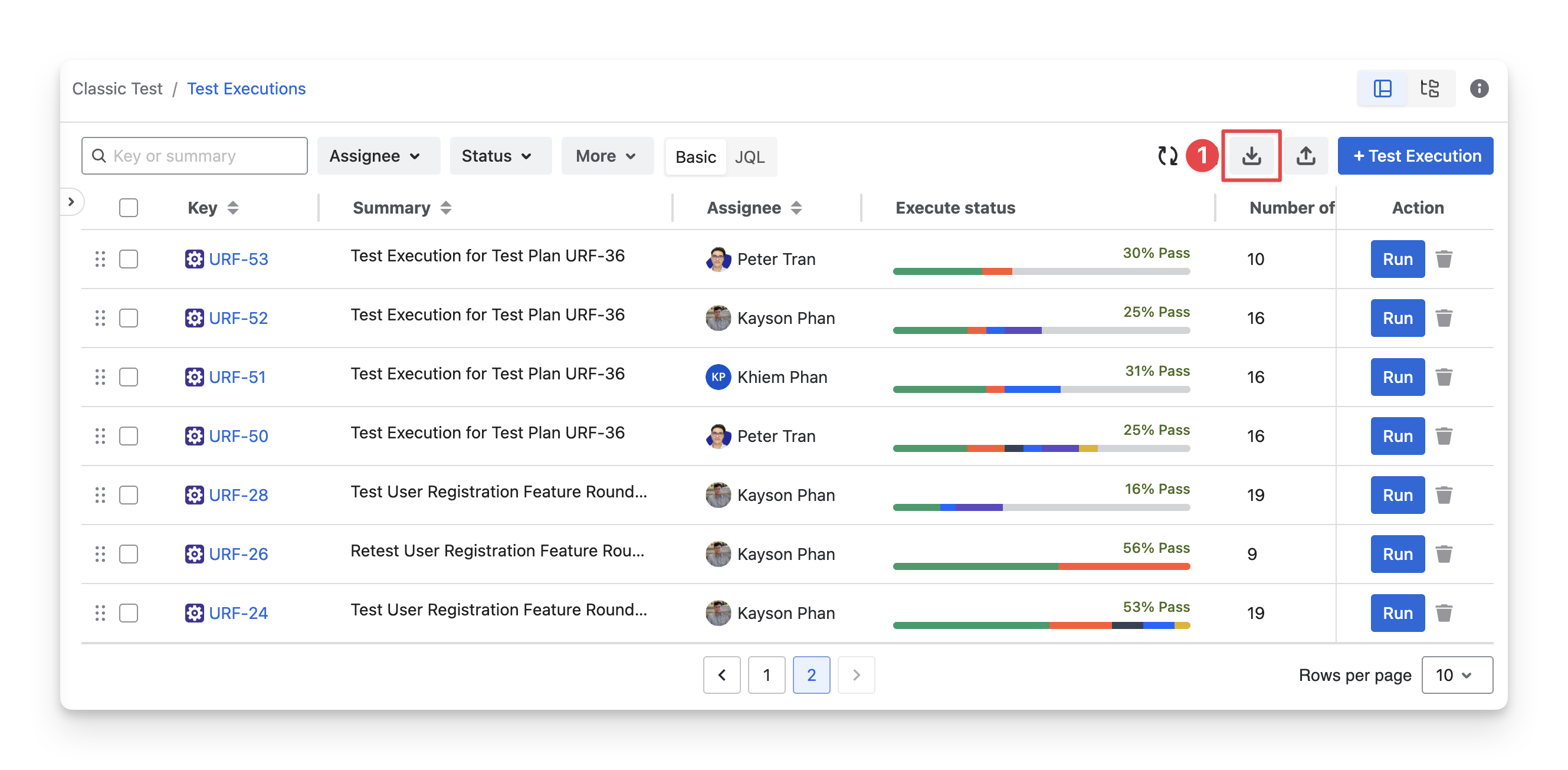Grab the drag handle for URF-52
The height and width of the screenshot is (770, 1568).
[x=100, y=319]
